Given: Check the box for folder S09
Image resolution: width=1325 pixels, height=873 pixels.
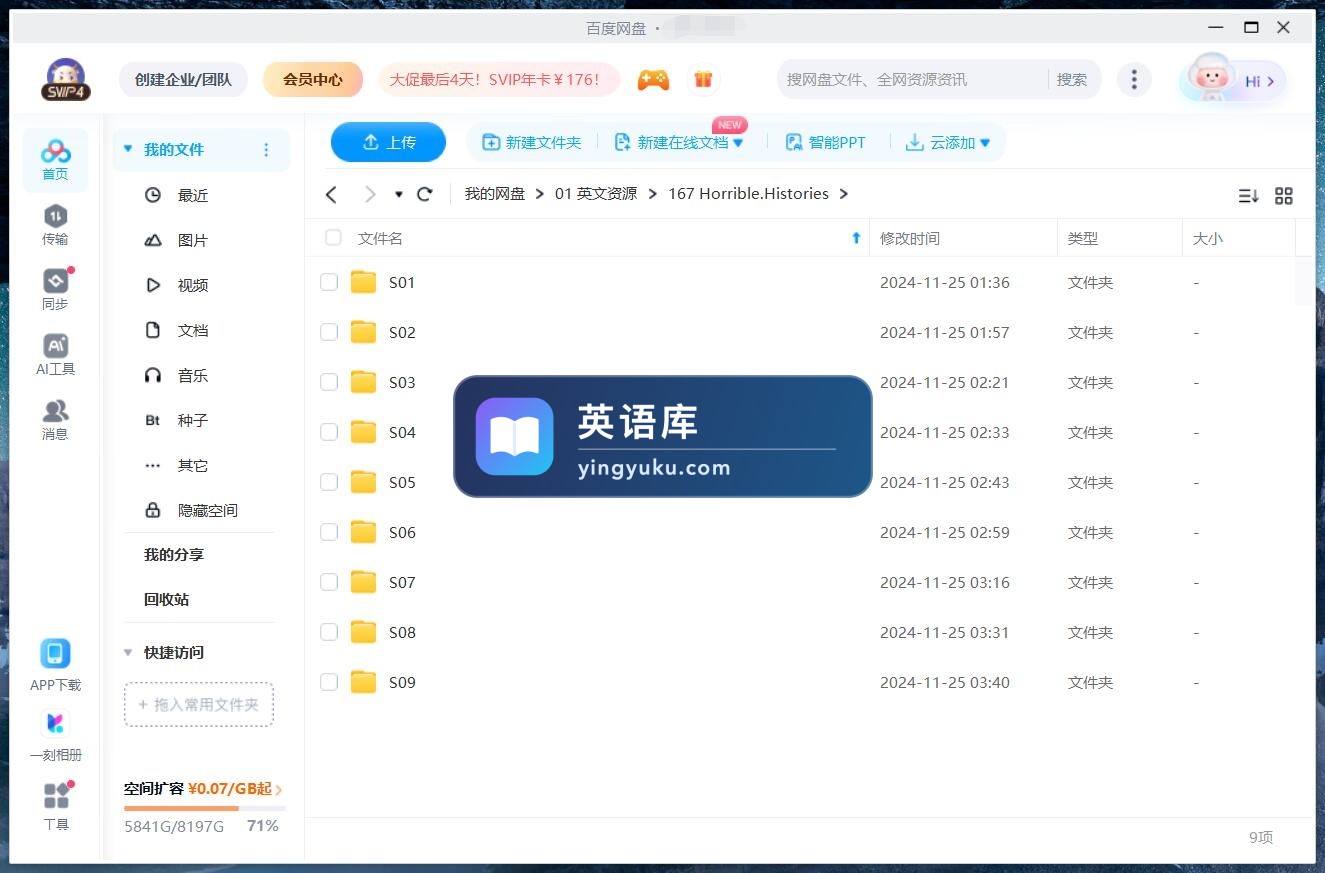Looking at the screenshot, I should pos(329,682).
